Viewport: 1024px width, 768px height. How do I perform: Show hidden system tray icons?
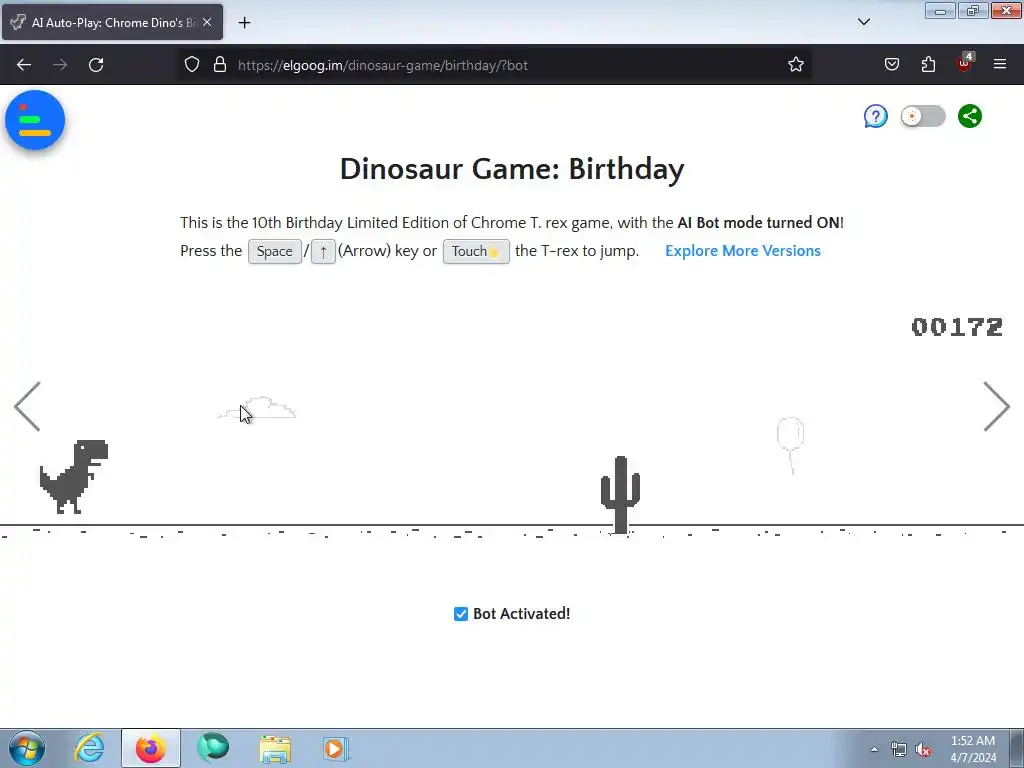tap(874, 749)
